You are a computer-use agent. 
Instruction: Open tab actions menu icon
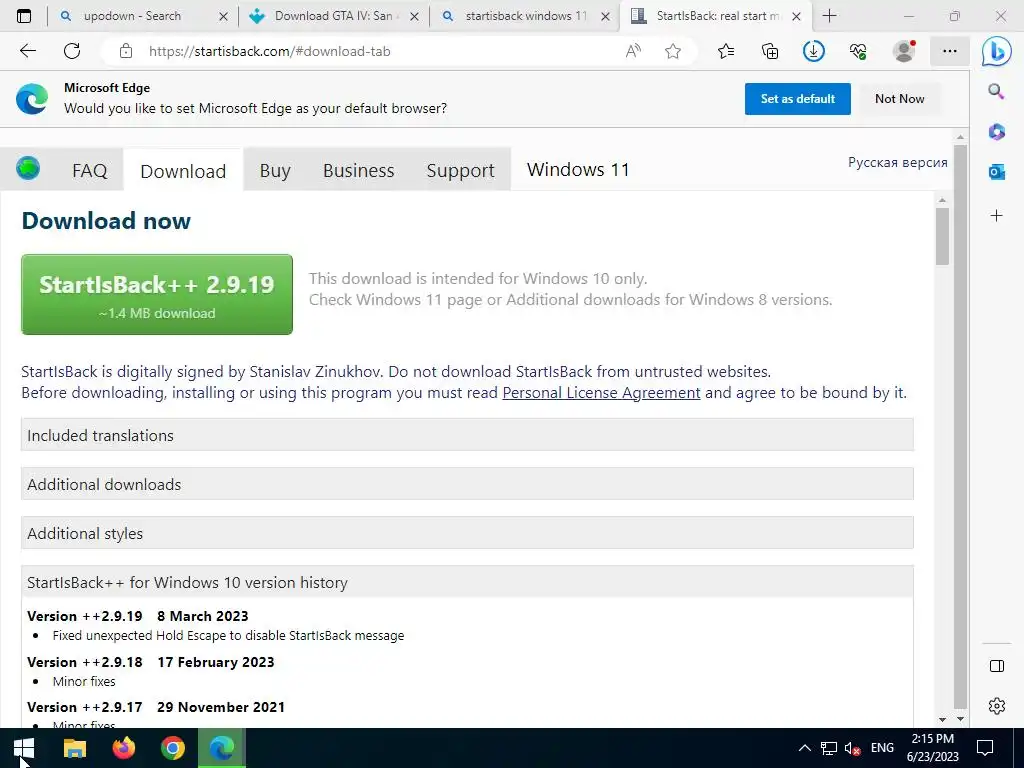point(24,16)
